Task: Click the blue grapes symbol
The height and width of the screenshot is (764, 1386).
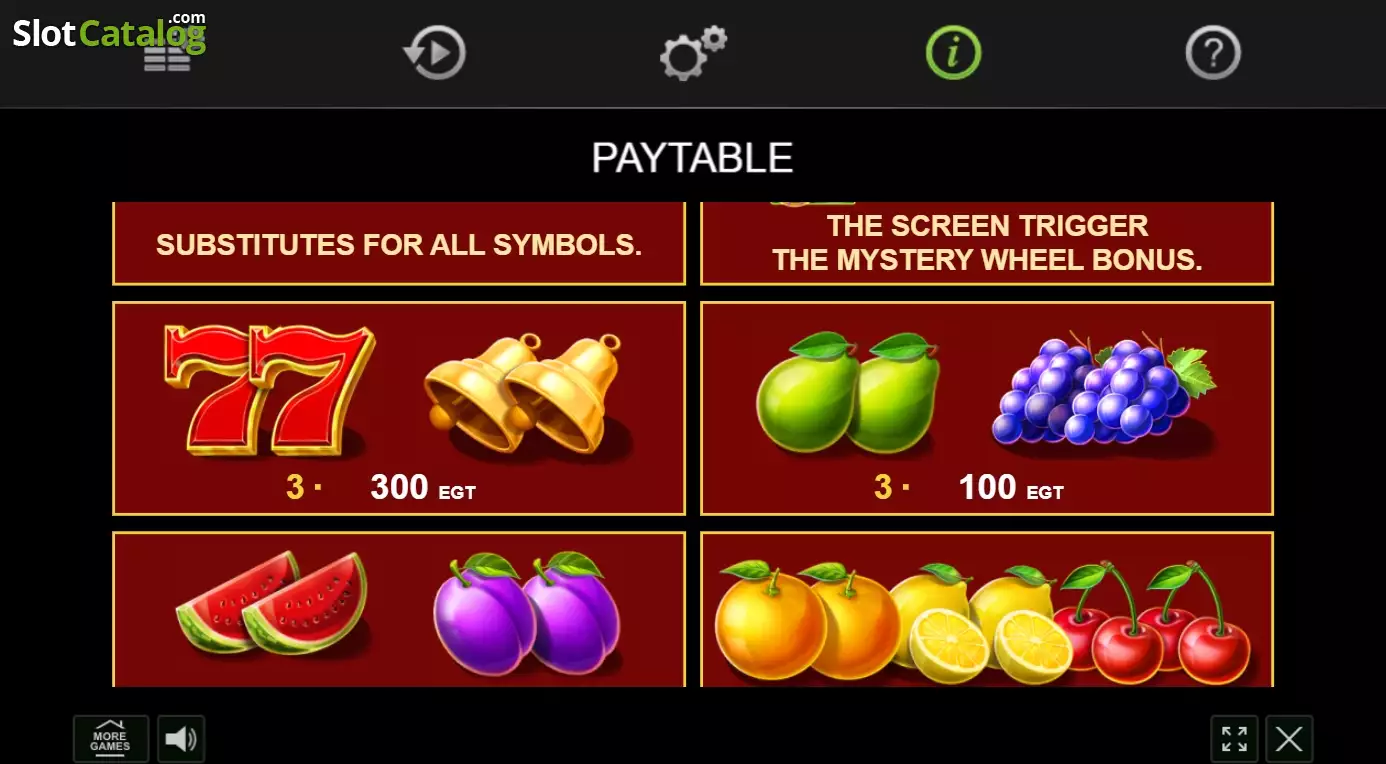Action: point(1103,390)
